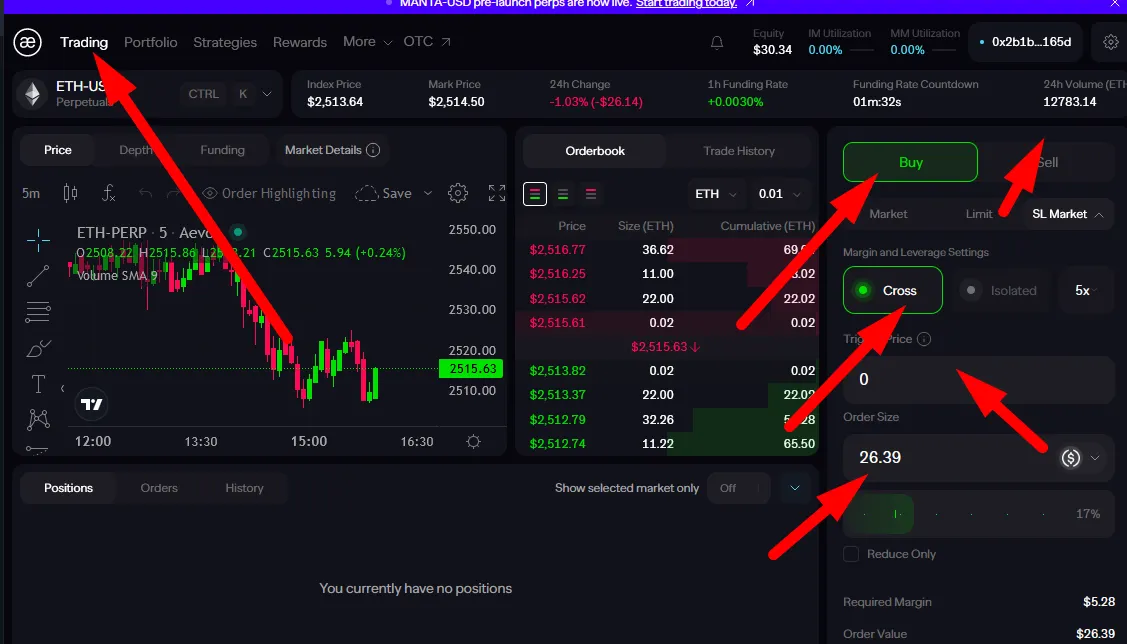Adjust the order size percentage slider
The image size is (1127, 644).
(978, 514)
